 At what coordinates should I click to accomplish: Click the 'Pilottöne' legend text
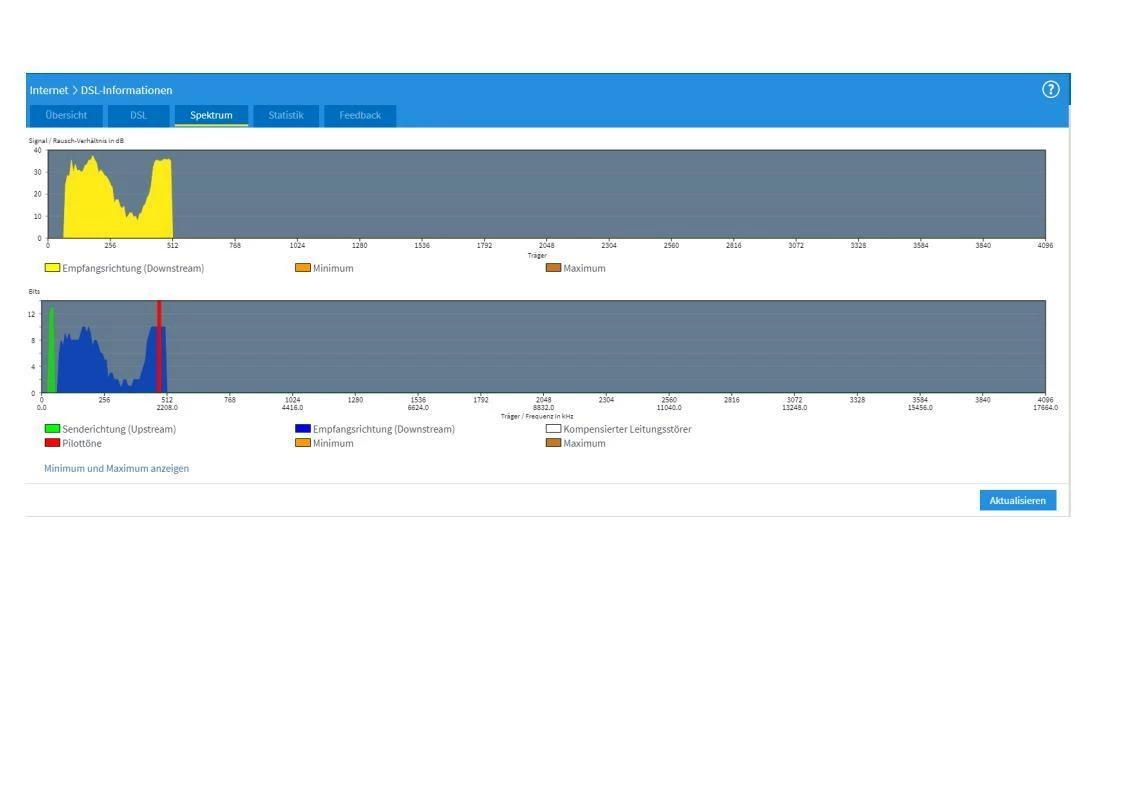(82, 444)
